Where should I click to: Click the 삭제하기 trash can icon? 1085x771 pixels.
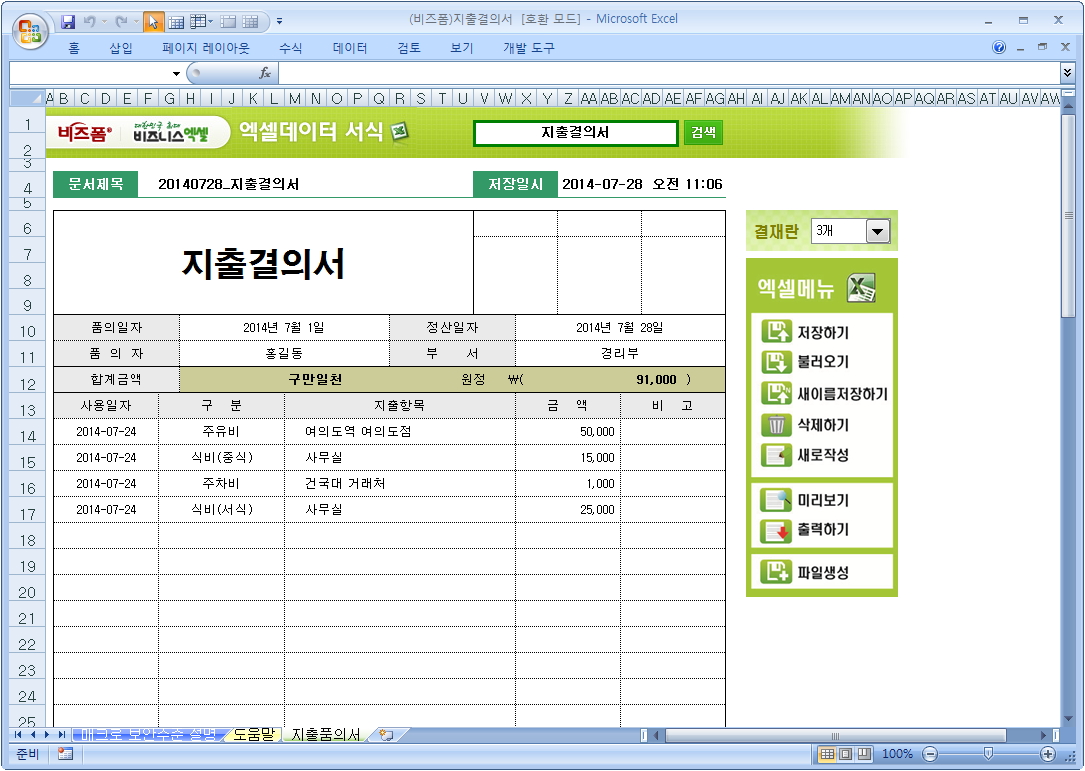pyautogui.click(x=776, y=425)
